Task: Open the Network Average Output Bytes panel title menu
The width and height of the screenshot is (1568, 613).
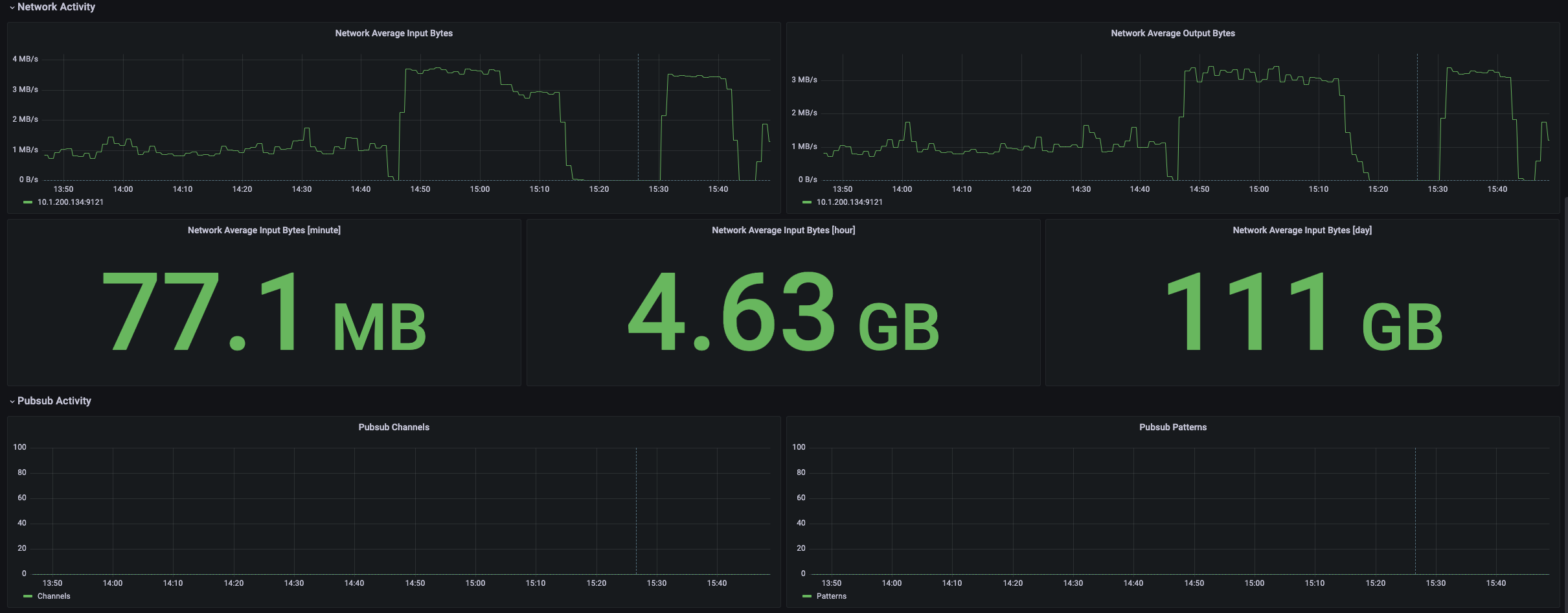Action: [1172, 34]
